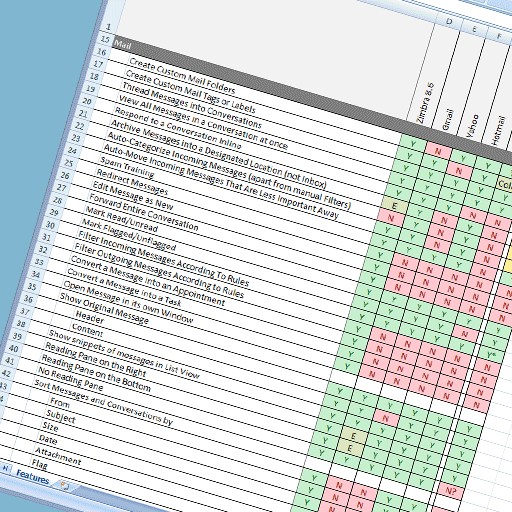
Task: Select 'Forward Entire Conversation' cell
Action: pyautogui.click(x=144, y=212)
